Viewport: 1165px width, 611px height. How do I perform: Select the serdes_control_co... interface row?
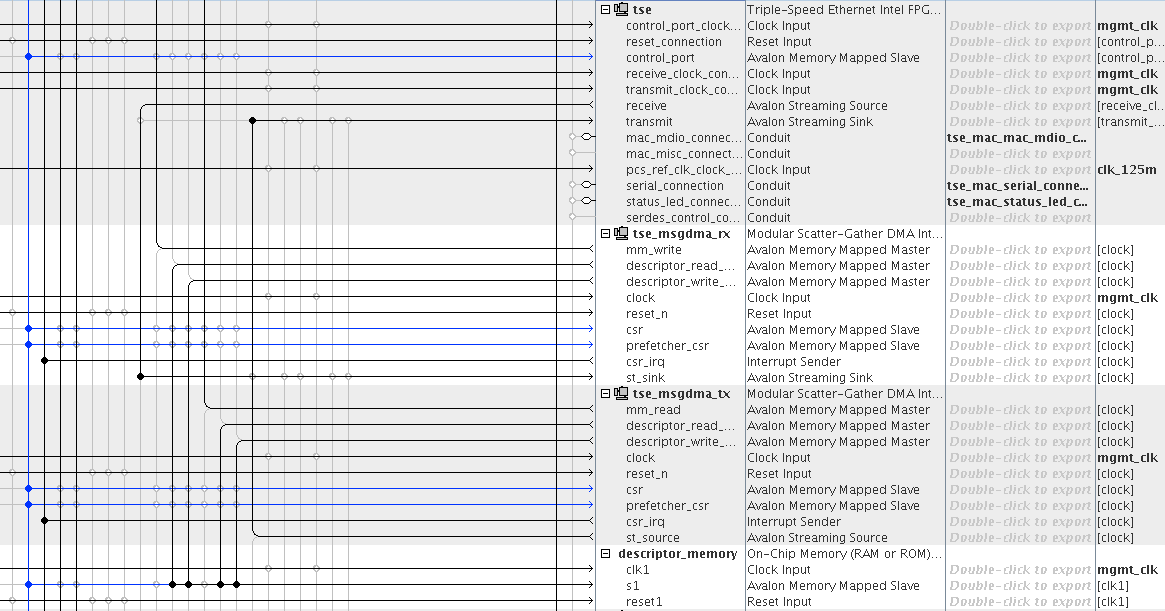click(683, 217)
